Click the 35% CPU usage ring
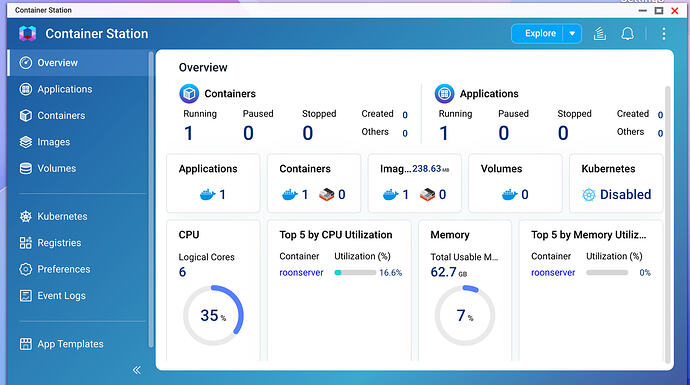 click(x=213, y=315)
